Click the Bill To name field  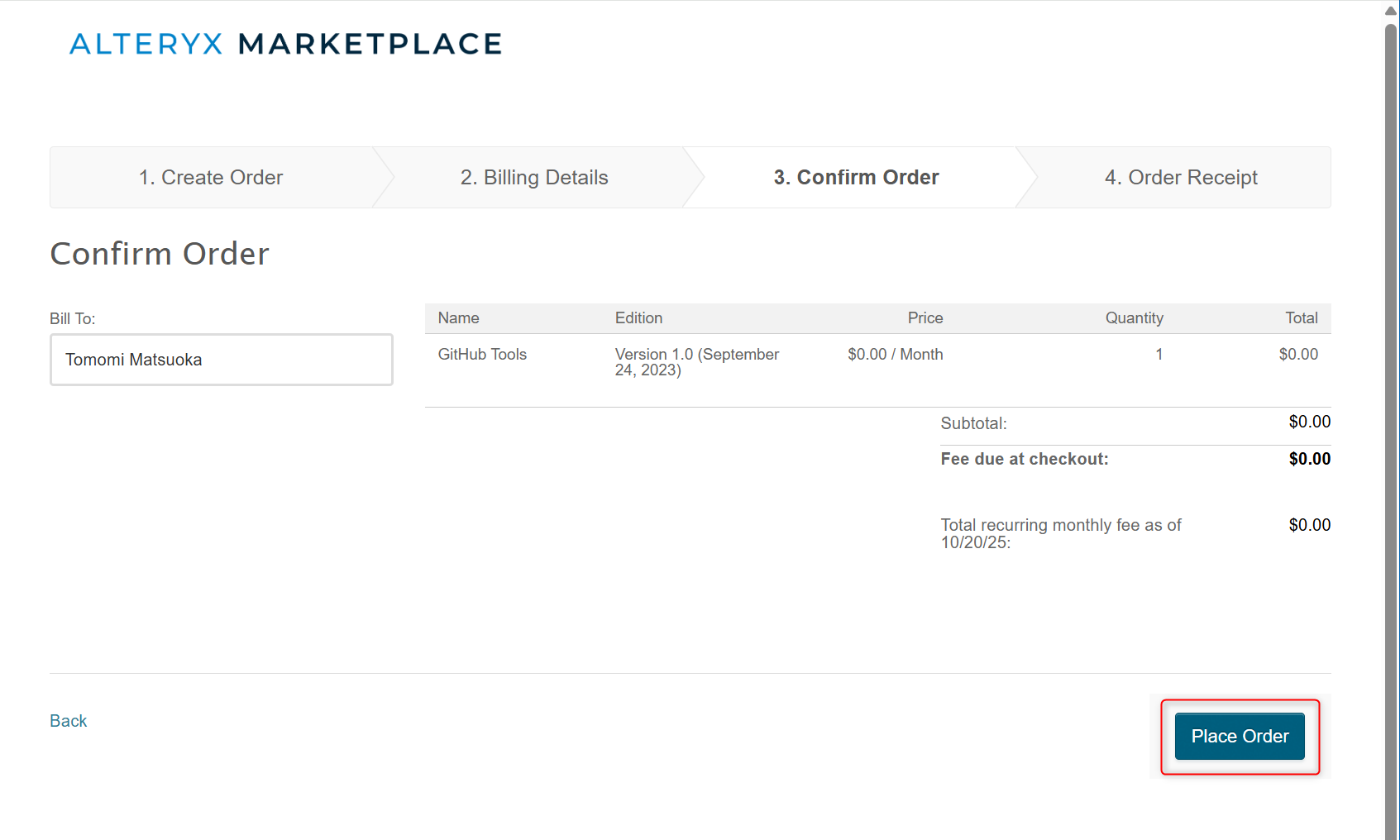(221, 360)
